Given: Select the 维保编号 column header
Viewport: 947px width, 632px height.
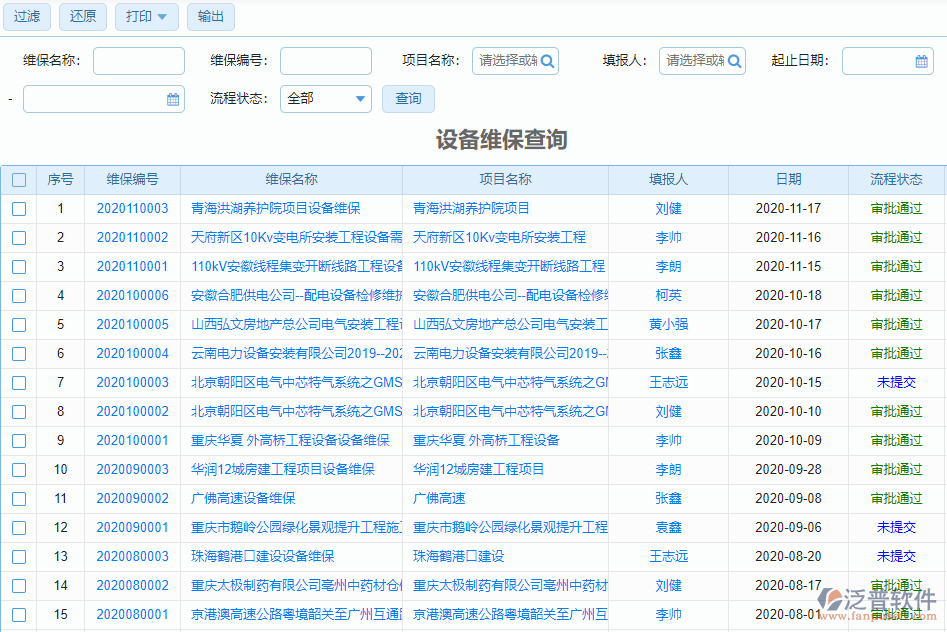Looking at the screenshot, I should pyautogui.click(x=132, y=179).
